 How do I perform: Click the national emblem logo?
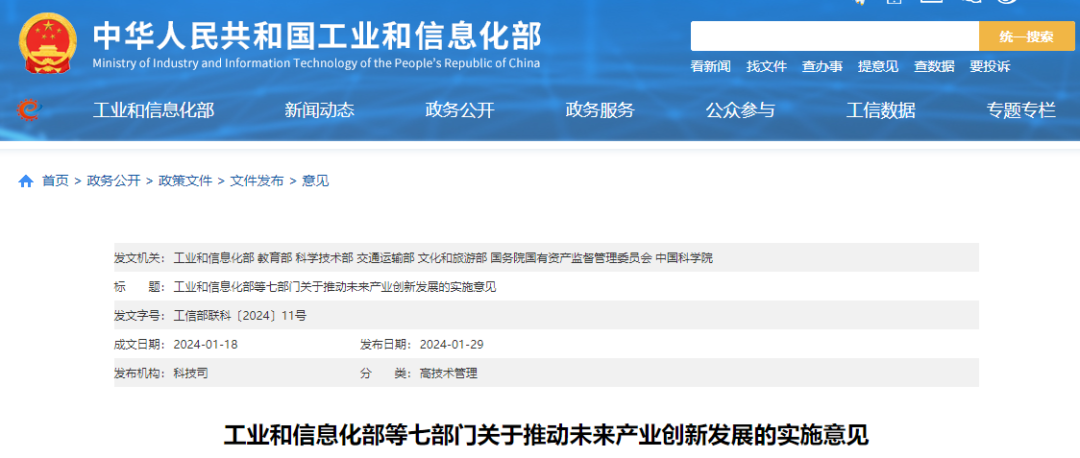pos(48,43)
